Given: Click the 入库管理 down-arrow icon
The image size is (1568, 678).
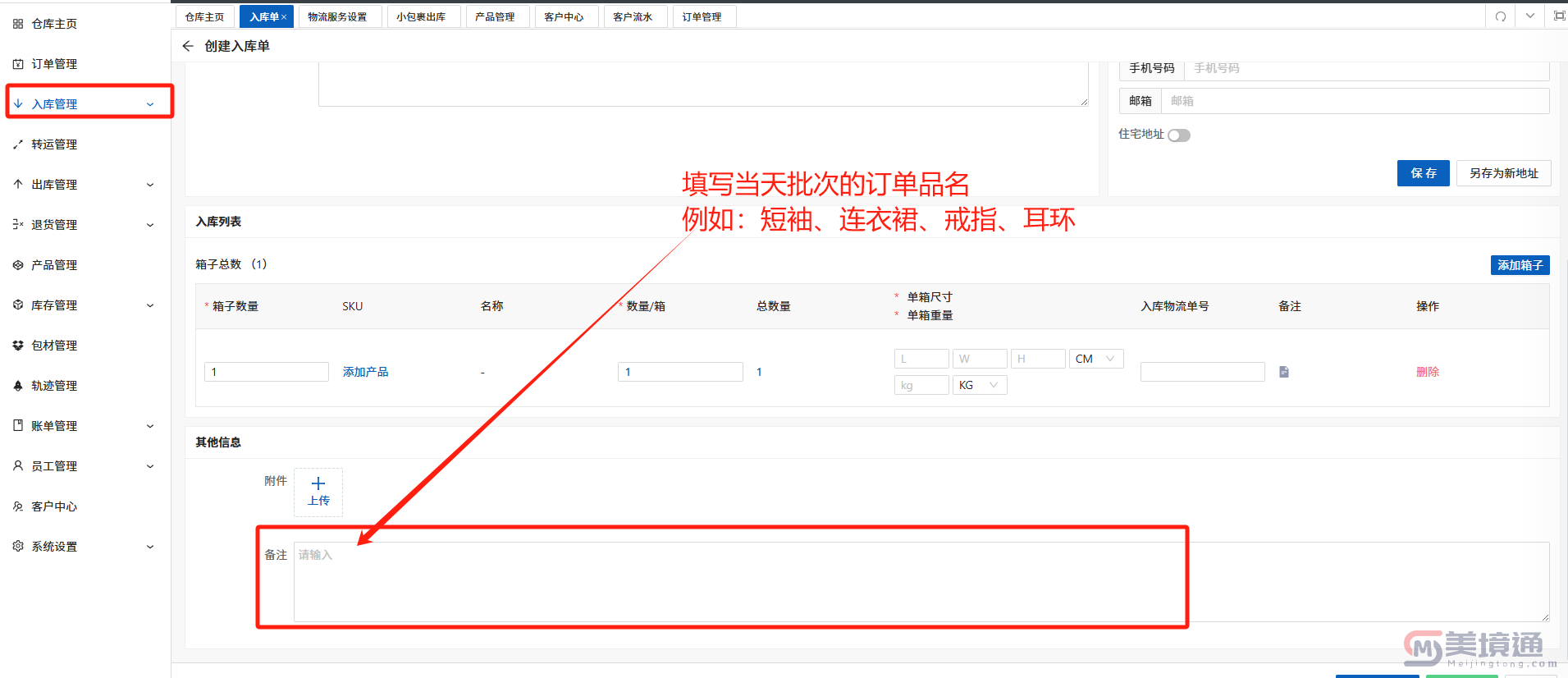Looking at the screenshot, I should tap(18, 104).
